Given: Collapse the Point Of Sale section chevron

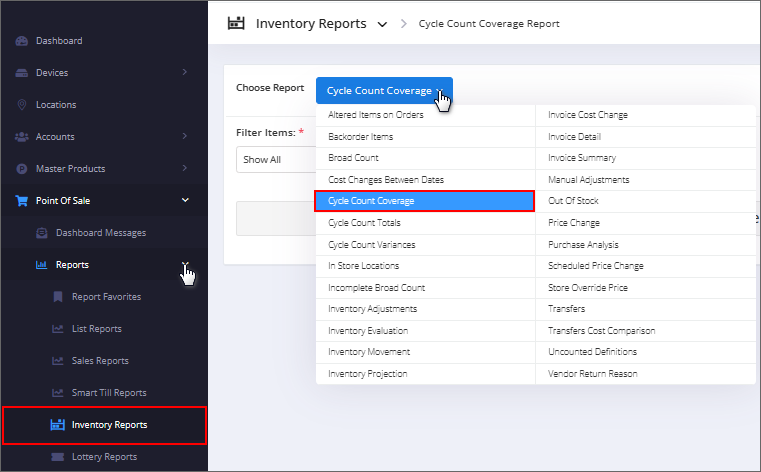Looking at the screenshot, I should [185, 200].
